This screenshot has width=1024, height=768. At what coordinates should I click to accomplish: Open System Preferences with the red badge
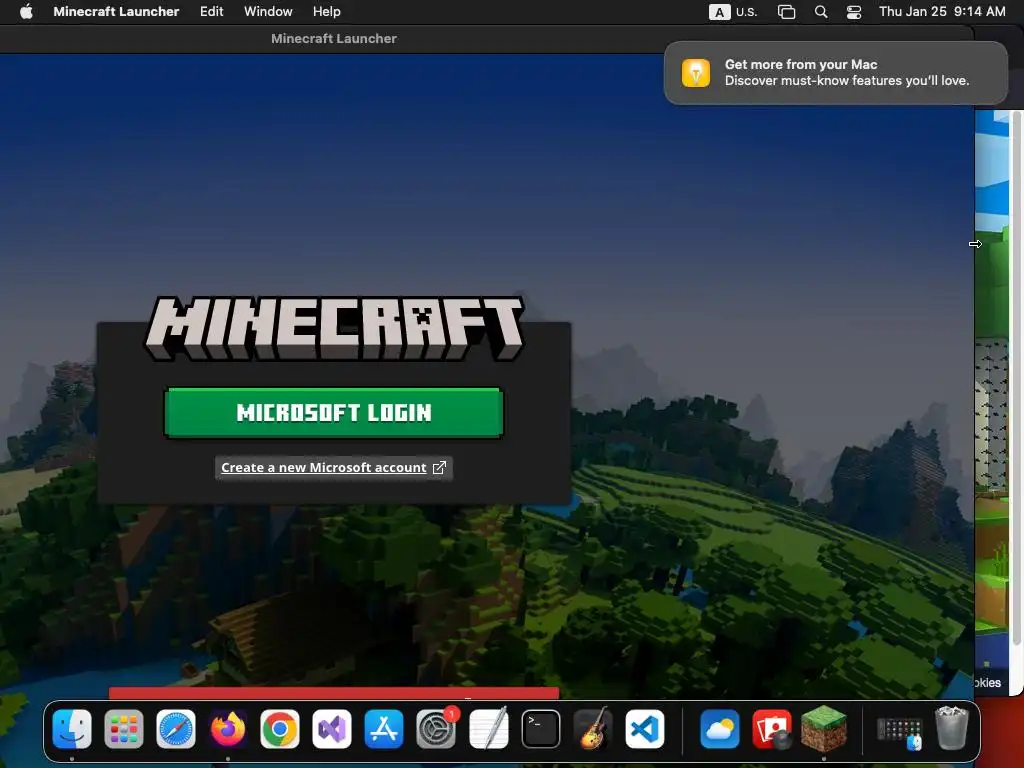coord(436,728)
